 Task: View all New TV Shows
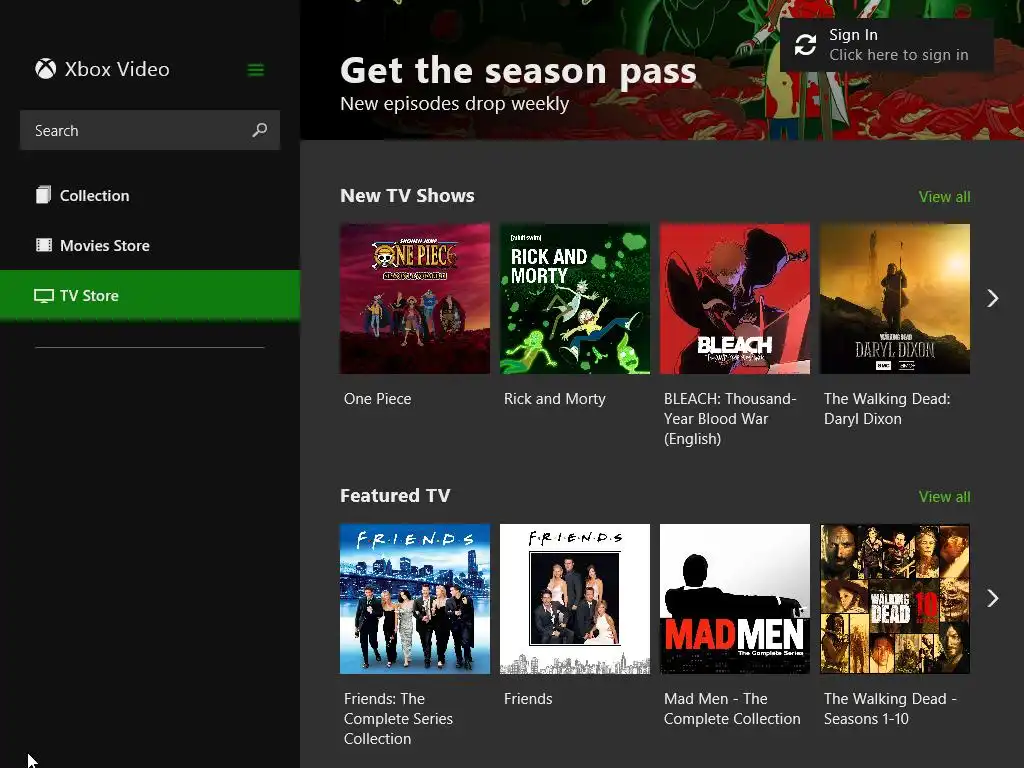click(x=944, y=197)
